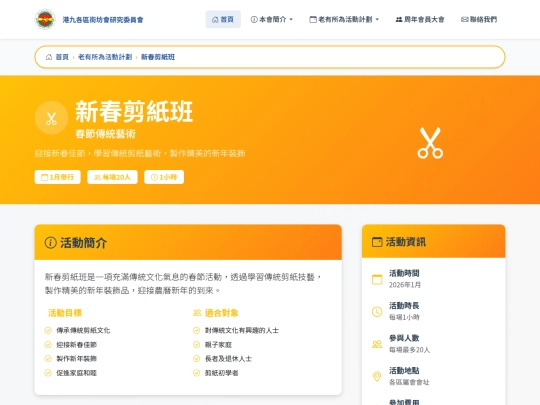Click the check icon beside 傳承傳統剪紙文化
The image size is (540, 405).
pyautogui.click(x=48, y=331)
